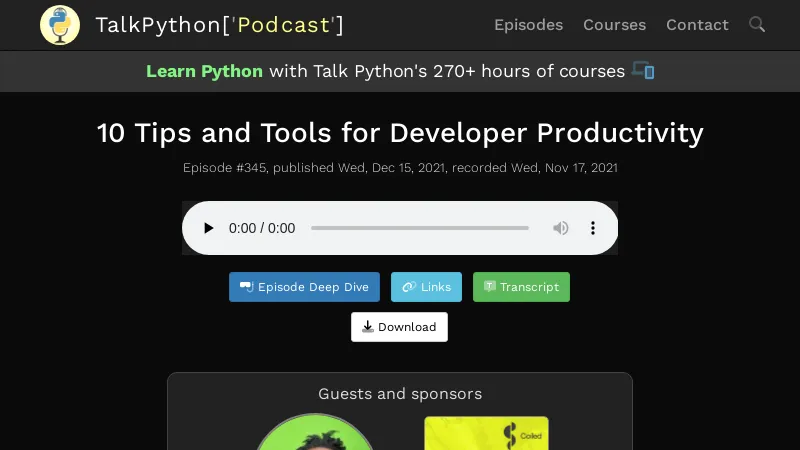Seek using the audio progress bar
The image size is (800, 450).
[420, 228]
